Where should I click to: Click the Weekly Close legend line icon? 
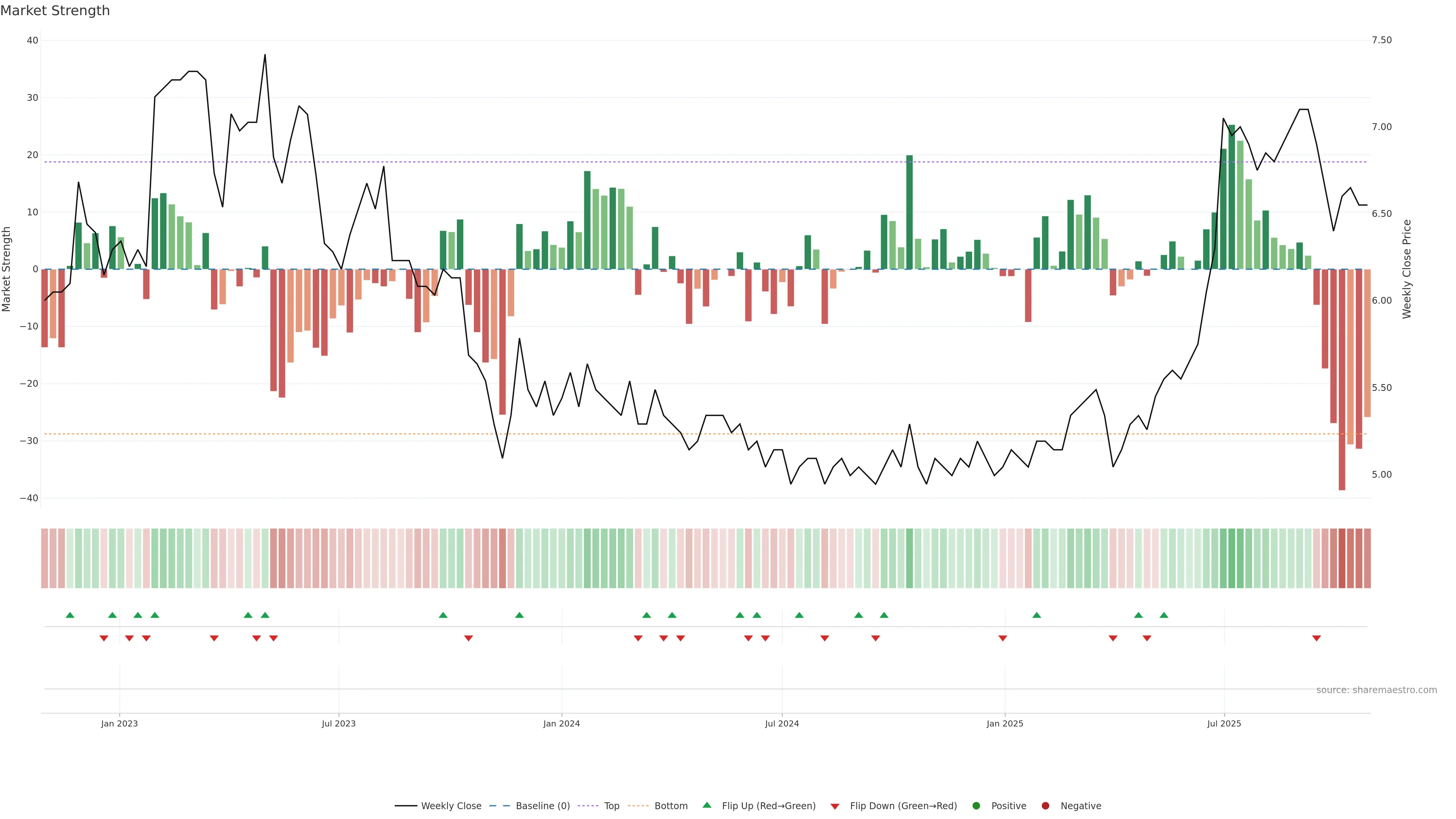coord(406,805)
